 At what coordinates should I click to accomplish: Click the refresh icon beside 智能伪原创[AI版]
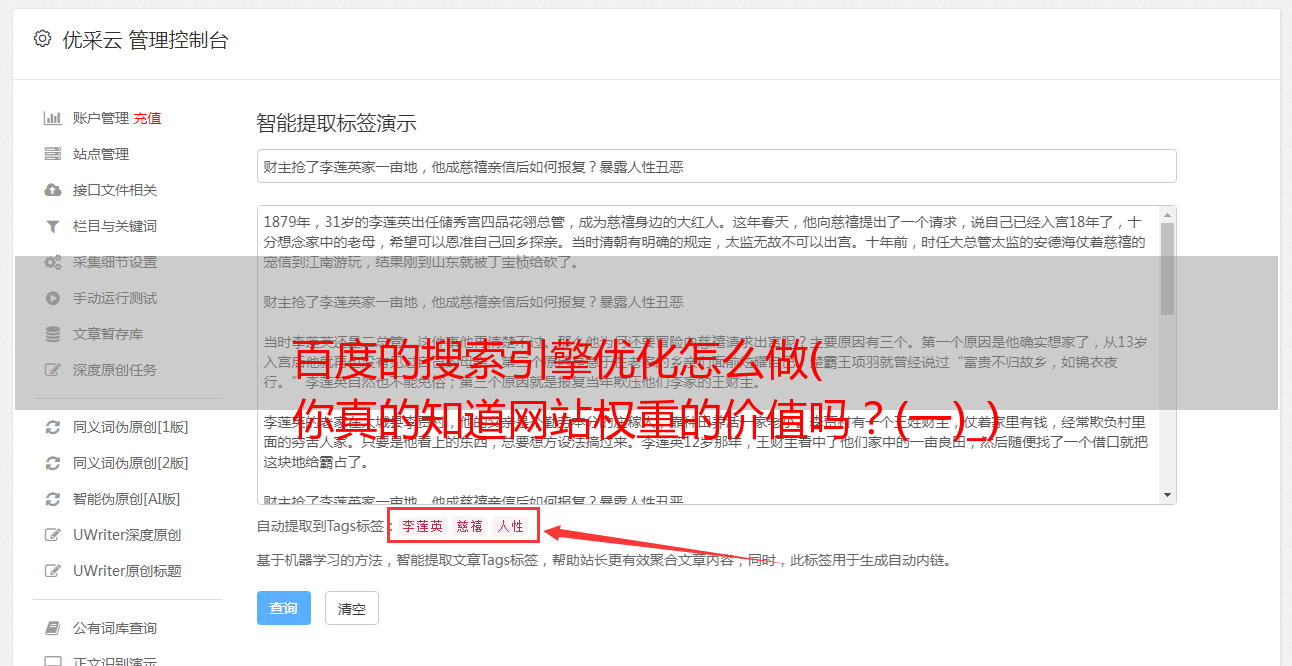[53, 499]
